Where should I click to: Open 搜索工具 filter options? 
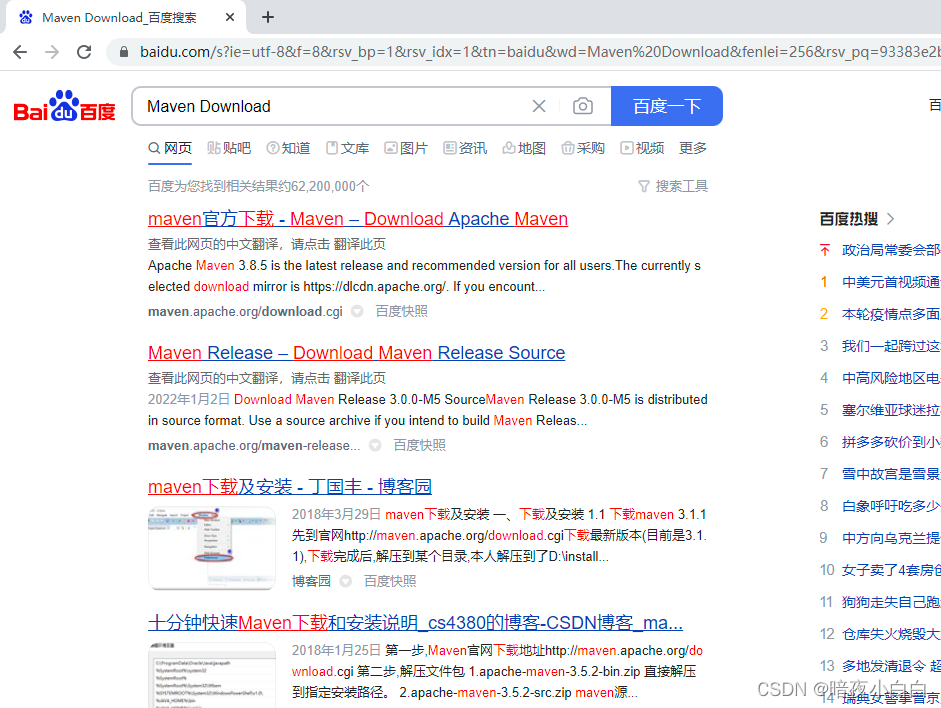click(x=673, y=187)
